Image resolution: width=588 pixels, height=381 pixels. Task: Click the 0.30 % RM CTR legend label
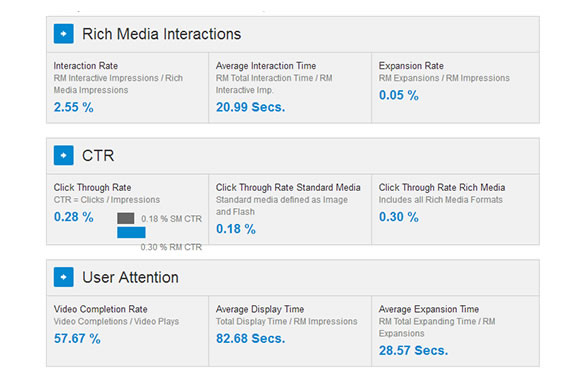(x=171, y=247)
